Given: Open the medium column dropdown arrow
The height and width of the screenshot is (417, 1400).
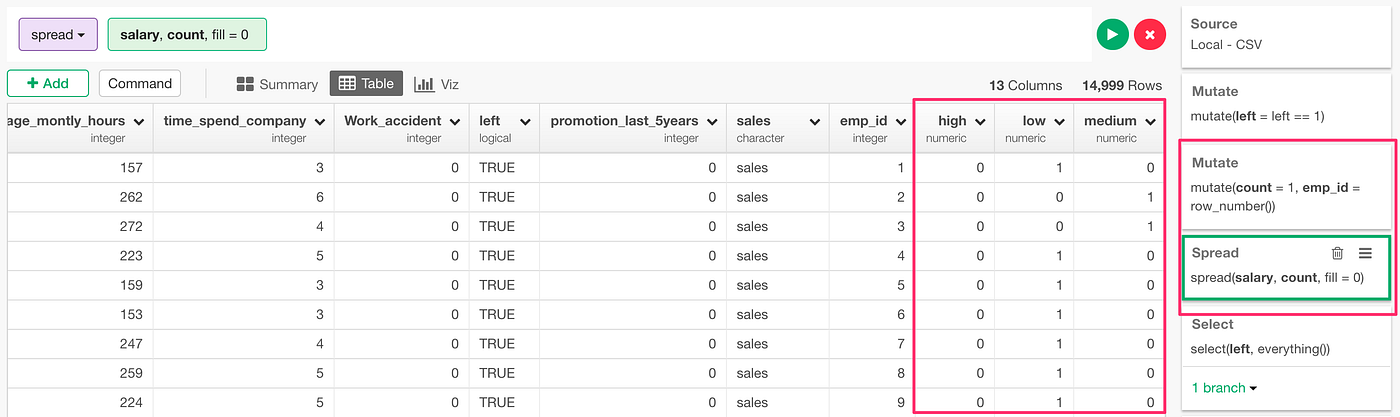Looking at the screenshot, I should (x=1151, y=121).
